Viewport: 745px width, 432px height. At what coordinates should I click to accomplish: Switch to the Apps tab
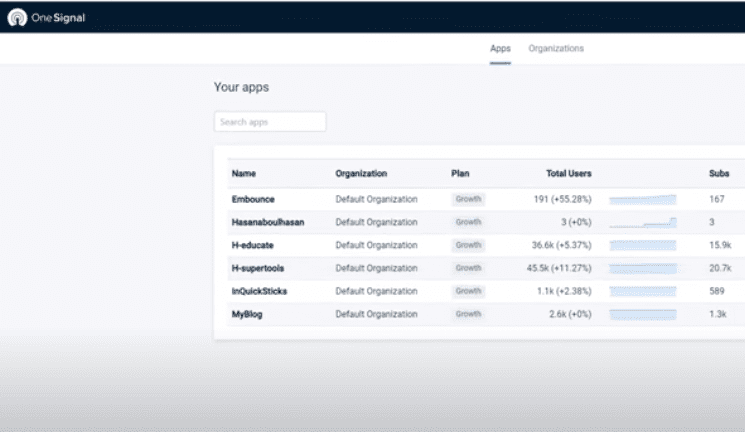pyautogui.click(x=500, y=48)
